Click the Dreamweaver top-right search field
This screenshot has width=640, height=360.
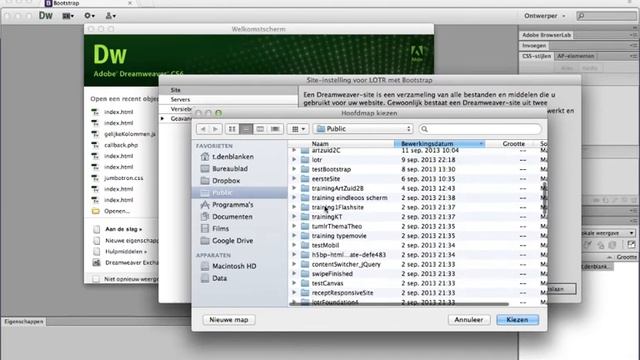tap(607, 16)
